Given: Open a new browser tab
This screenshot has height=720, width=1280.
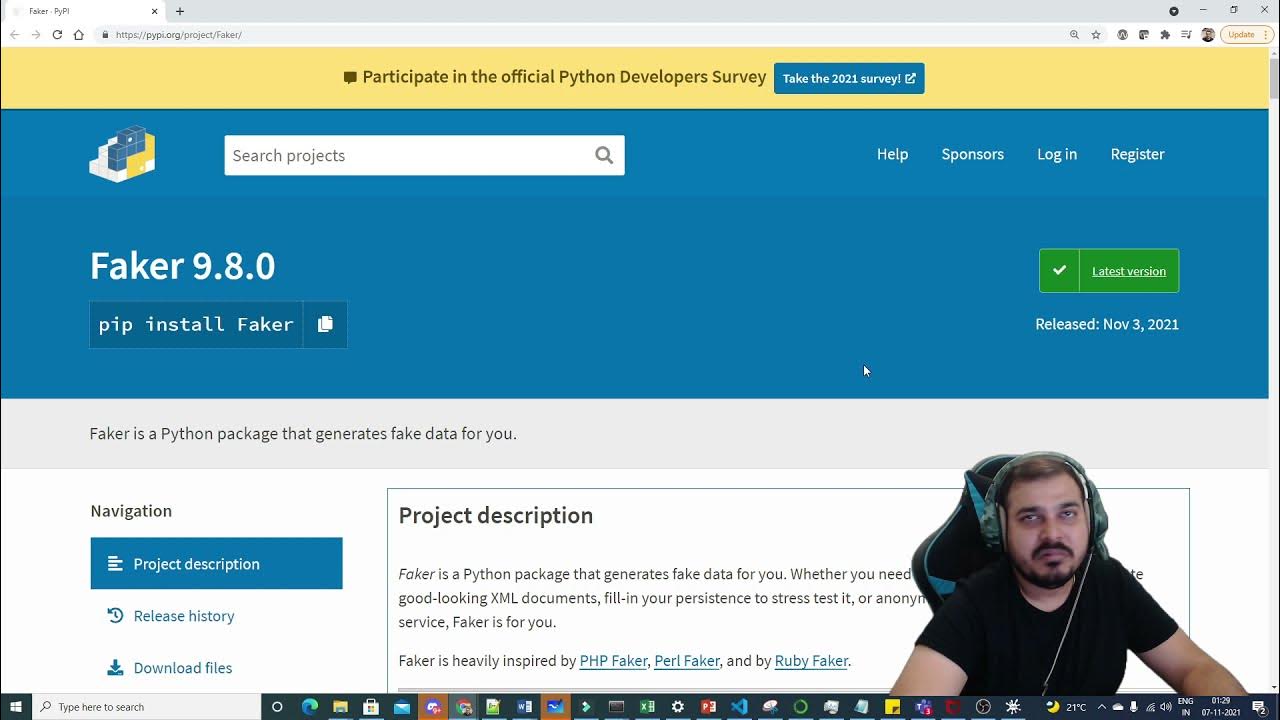Looking at the screenshot, I should [x=180, y=11].
